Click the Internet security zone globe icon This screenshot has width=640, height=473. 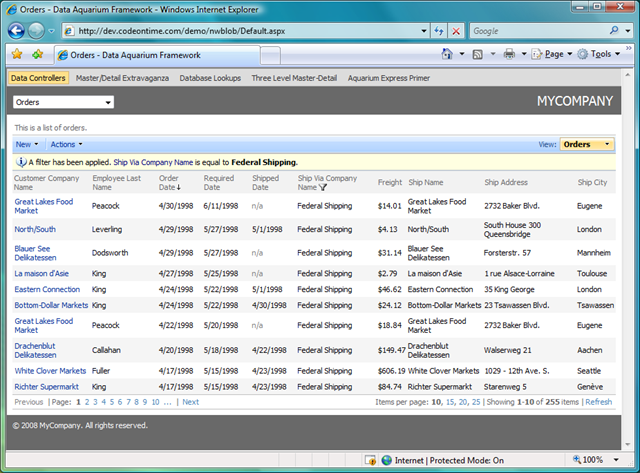(387, 460)
